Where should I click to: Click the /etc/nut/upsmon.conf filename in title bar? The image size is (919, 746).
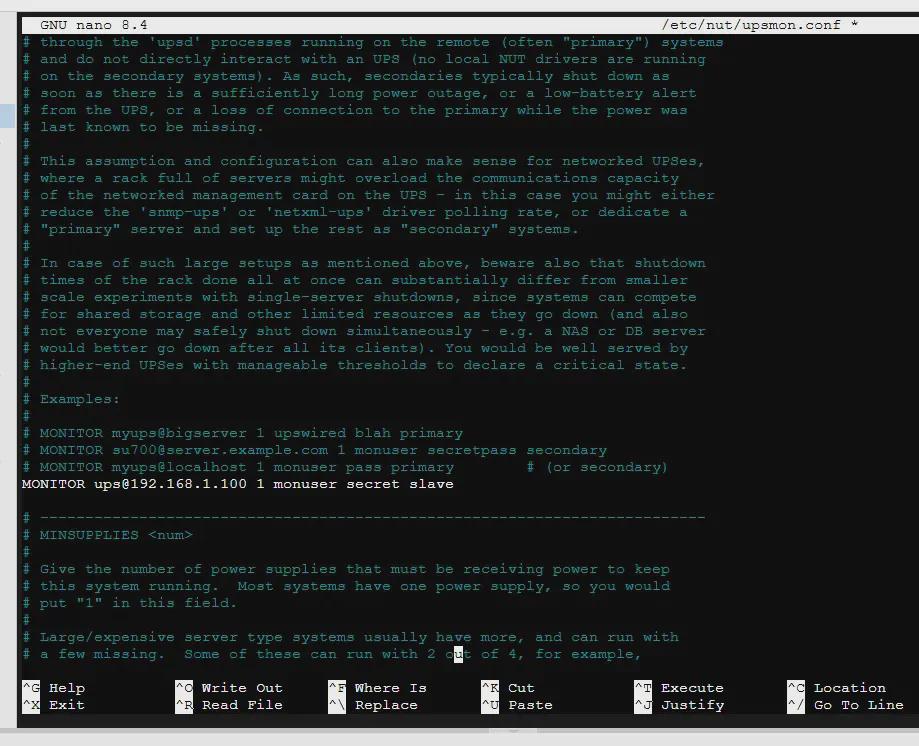(750, 25)
